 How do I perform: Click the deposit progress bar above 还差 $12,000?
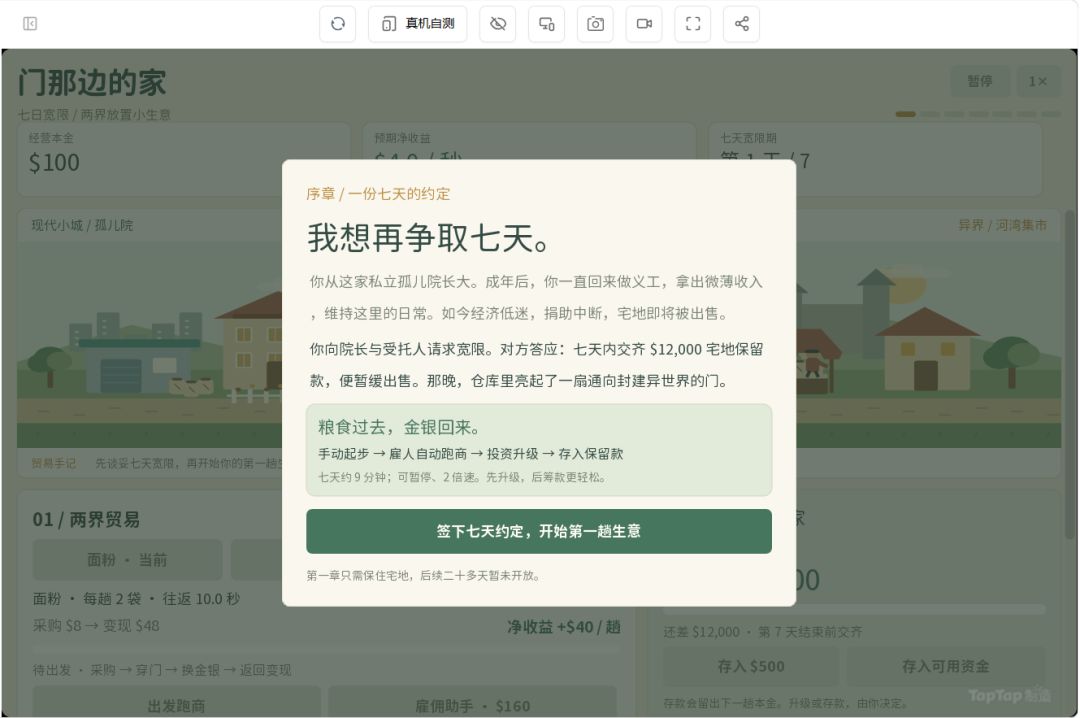tap(854, 609)
